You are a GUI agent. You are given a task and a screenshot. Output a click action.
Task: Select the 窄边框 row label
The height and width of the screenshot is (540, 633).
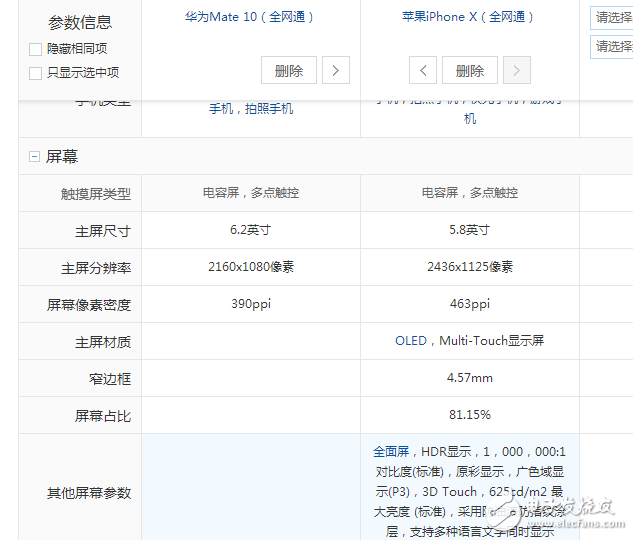(110, 379)
